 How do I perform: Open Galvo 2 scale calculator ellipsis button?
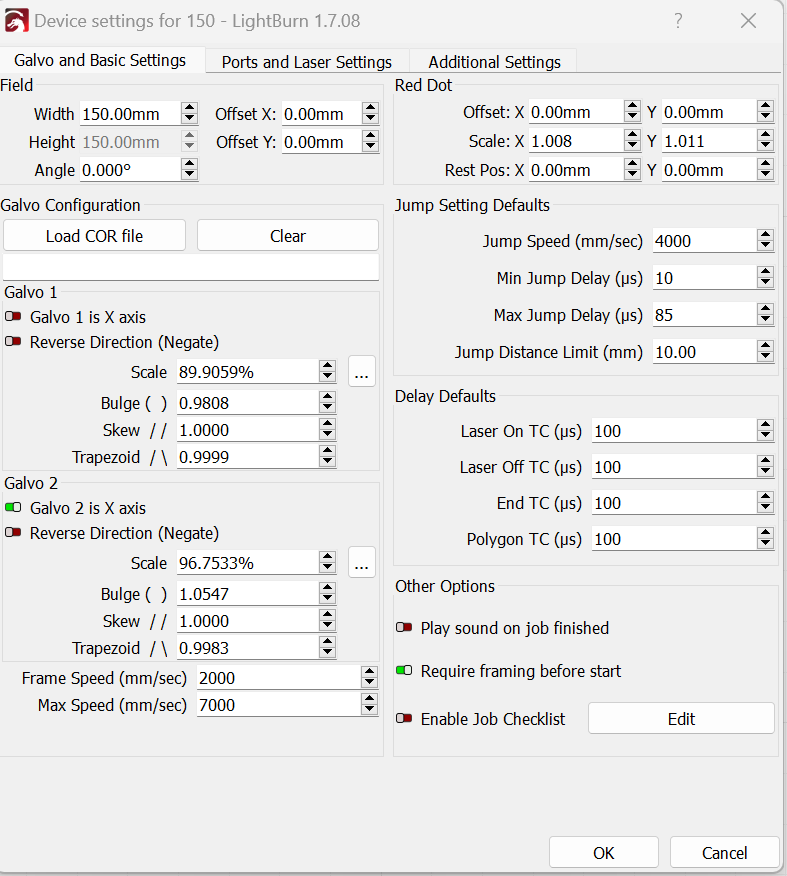(x=361, y=563)
